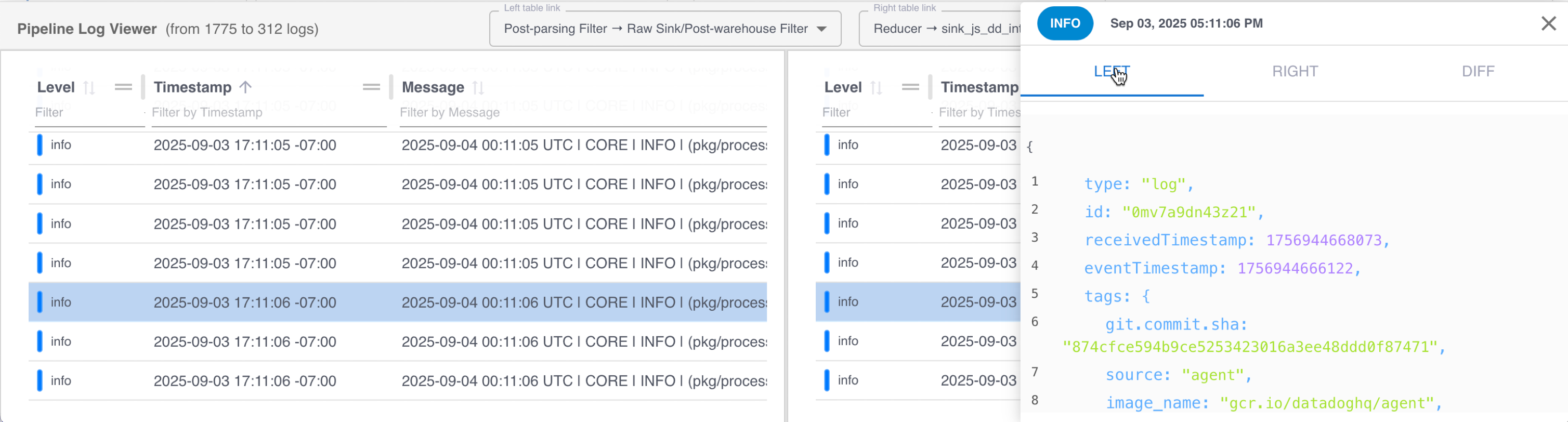Switch to the RIGHT tab
Screen dimensions: 1568x422
point(1295,71)
